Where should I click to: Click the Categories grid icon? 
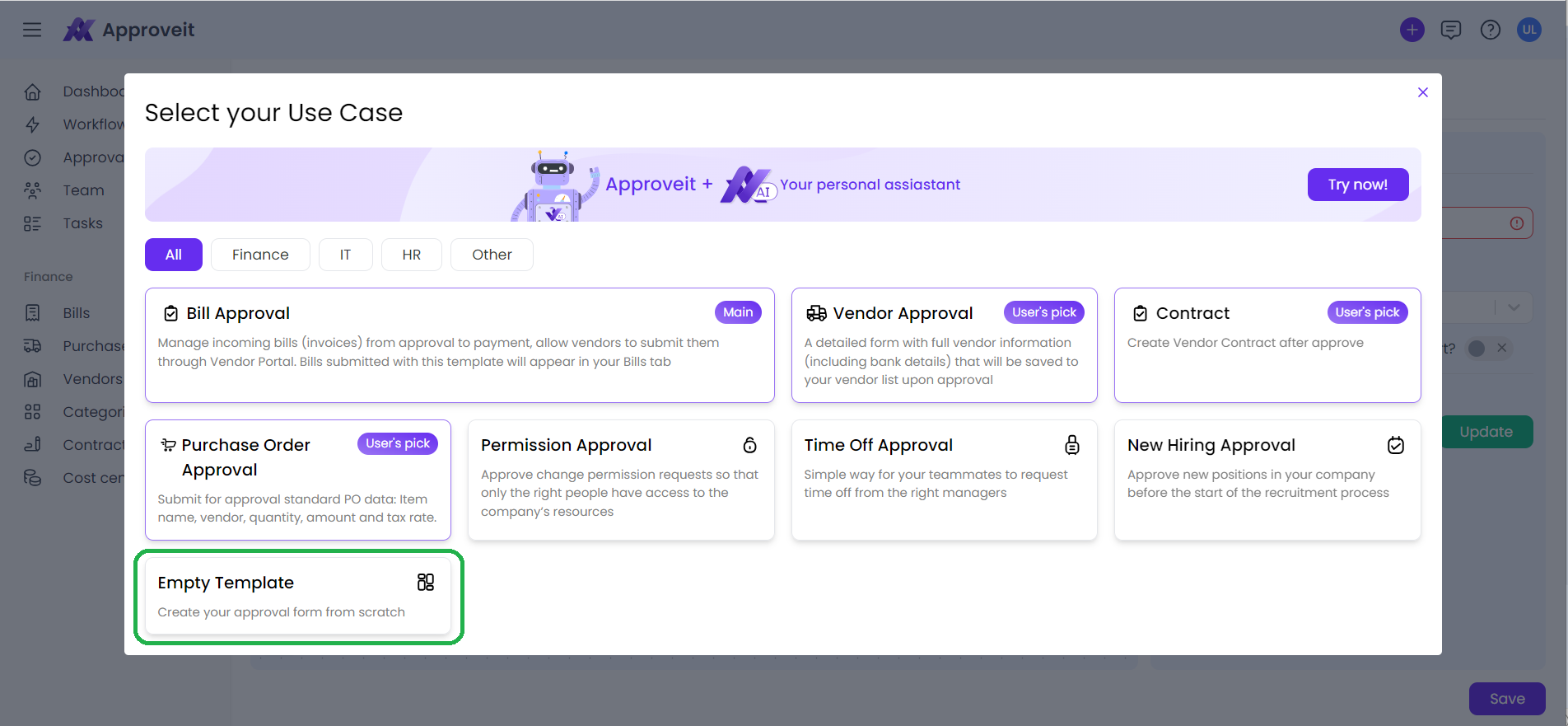(x=32, y=412)
